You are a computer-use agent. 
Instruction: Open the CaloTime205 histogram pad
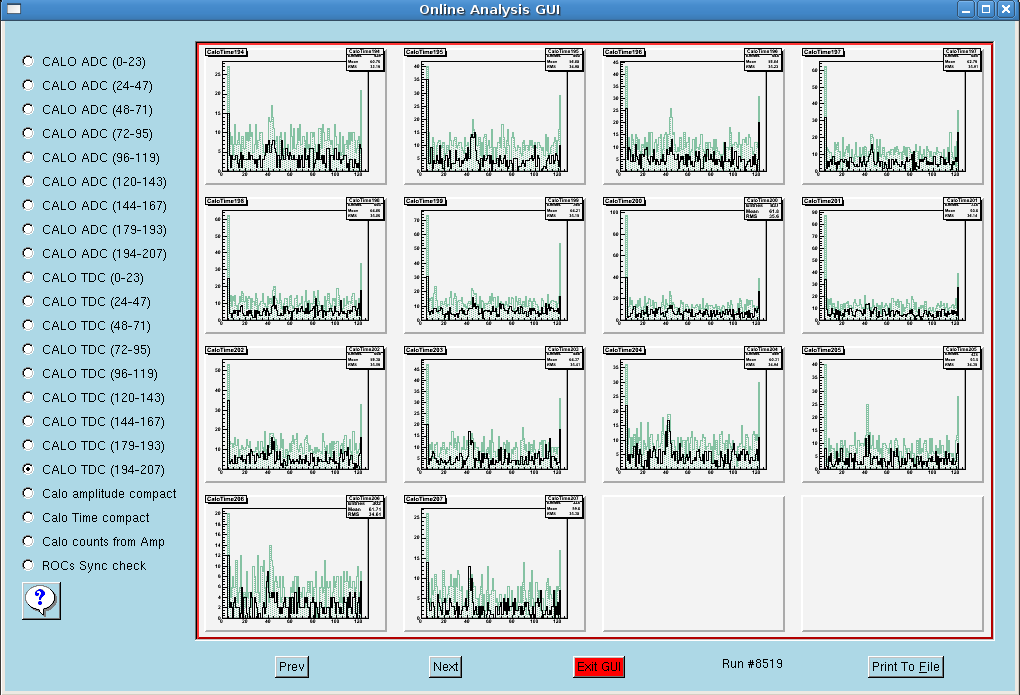892,414
